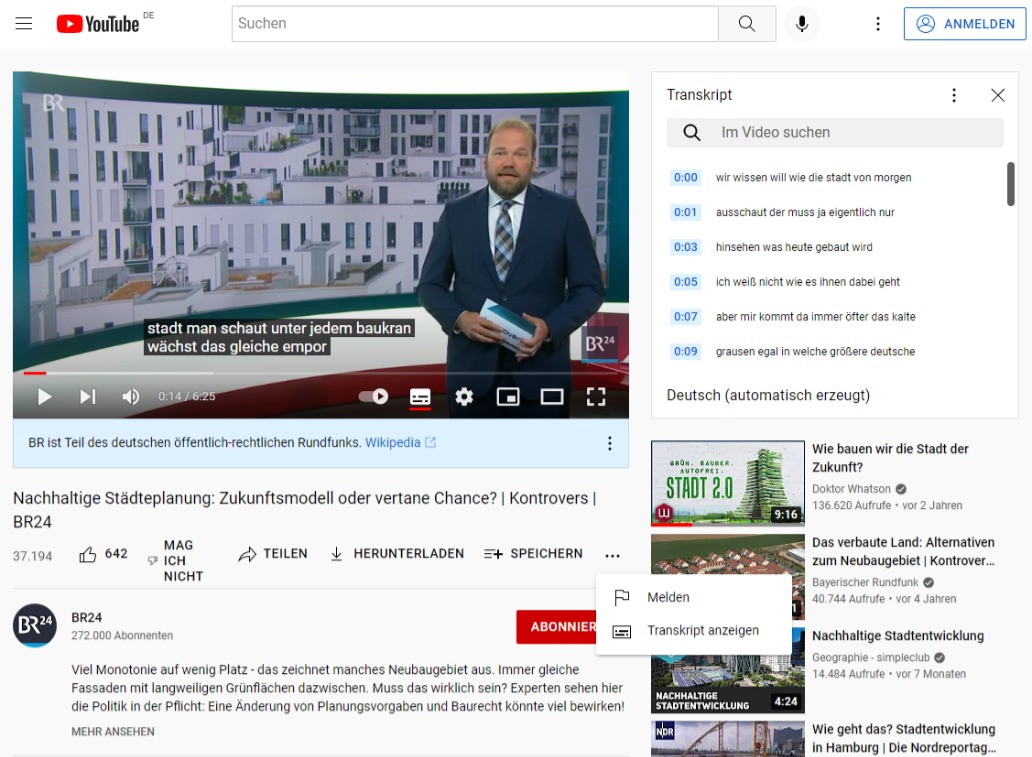Go to YouTube home via logo

pos(98,24)
